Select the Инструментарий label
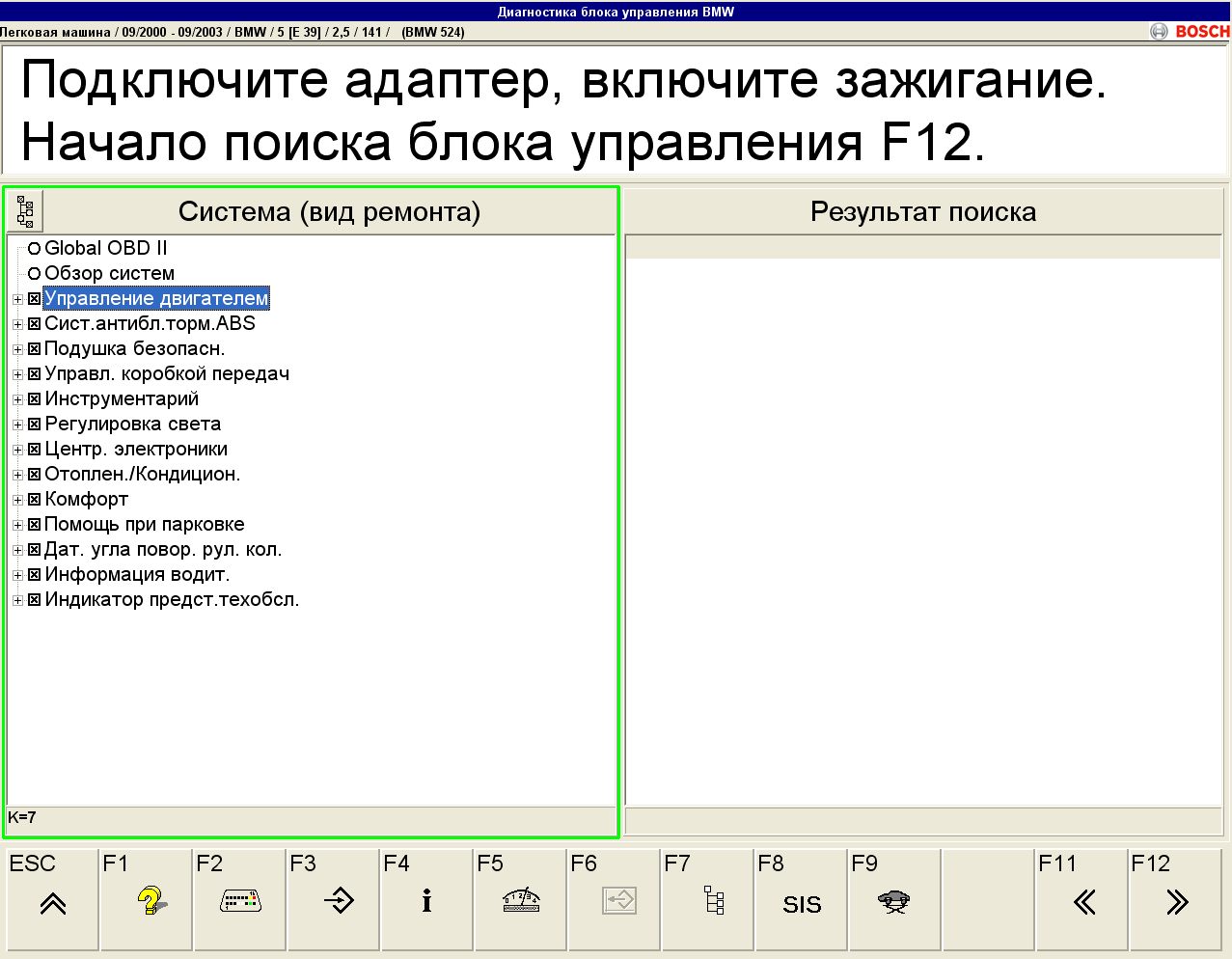Viewport: 1232px width, 959px height. click(x=122, y=399)
